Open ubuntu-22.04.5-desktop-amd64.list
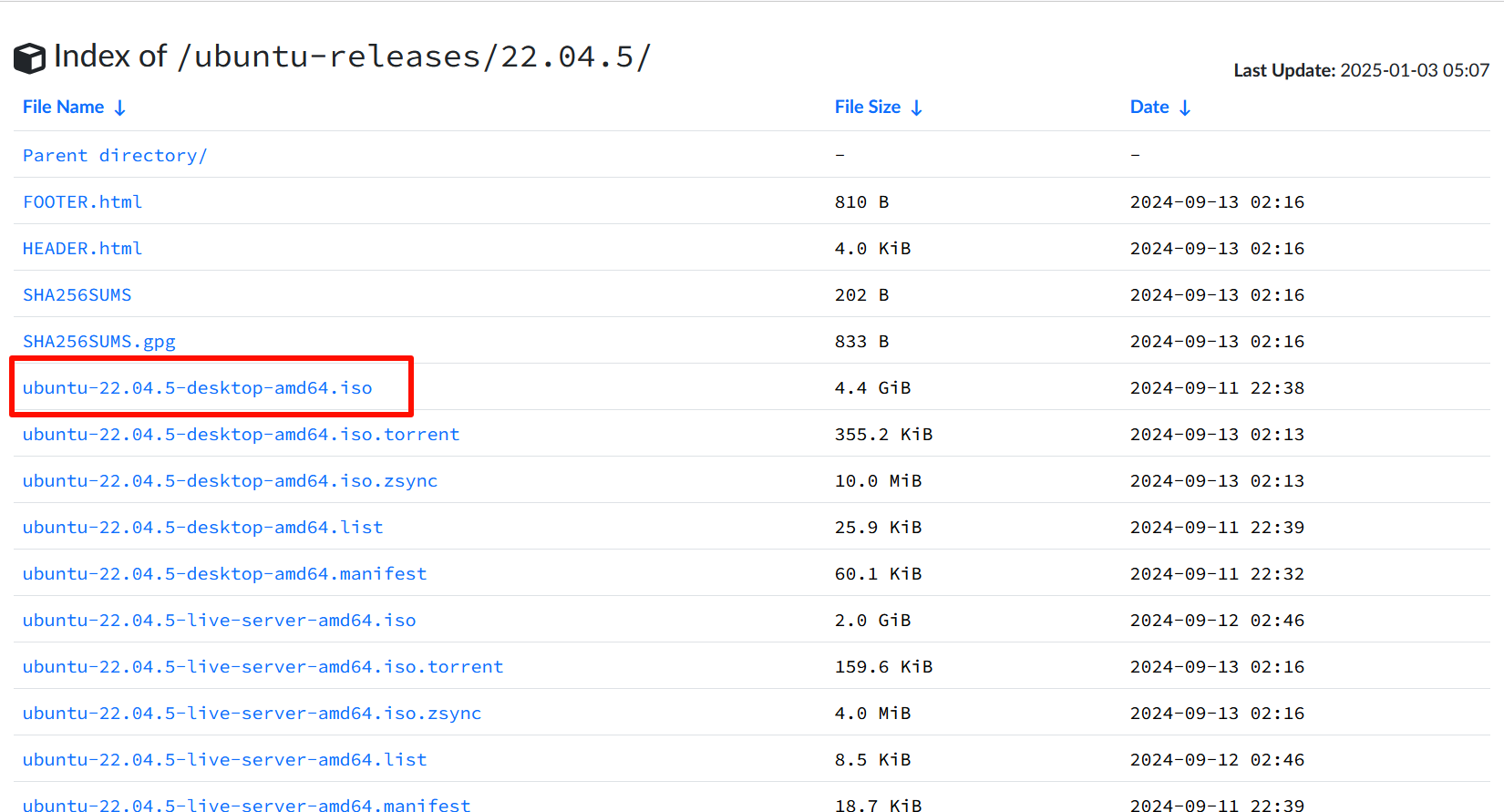This screenshot has height=812, width=1504. click(203, 527)
